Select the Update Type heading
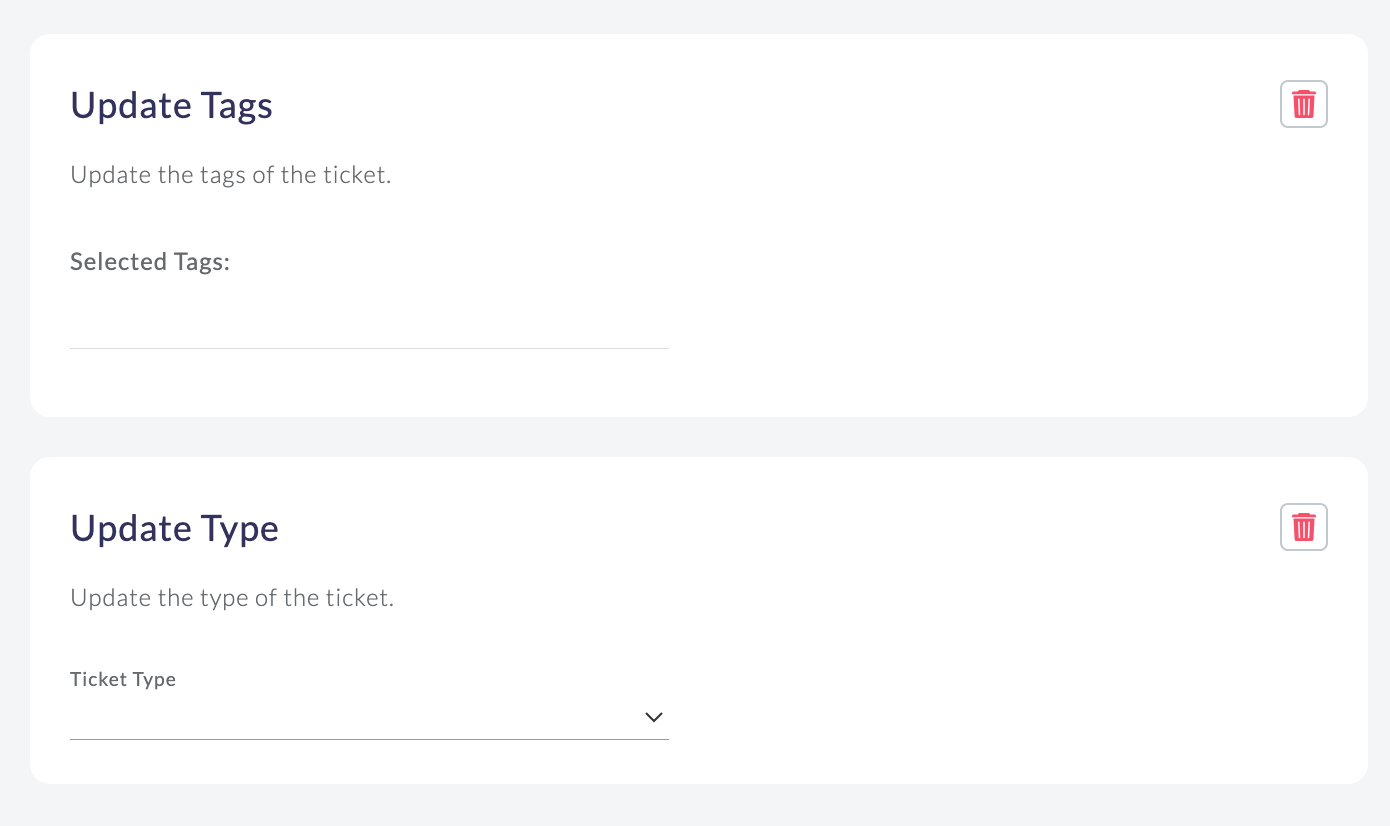1390x826 pixels. coord(174,528)
